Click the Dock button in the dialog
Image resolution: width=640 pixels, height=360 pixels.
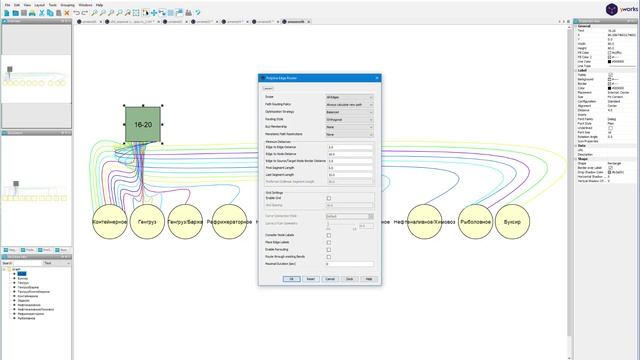pos(349,279)
